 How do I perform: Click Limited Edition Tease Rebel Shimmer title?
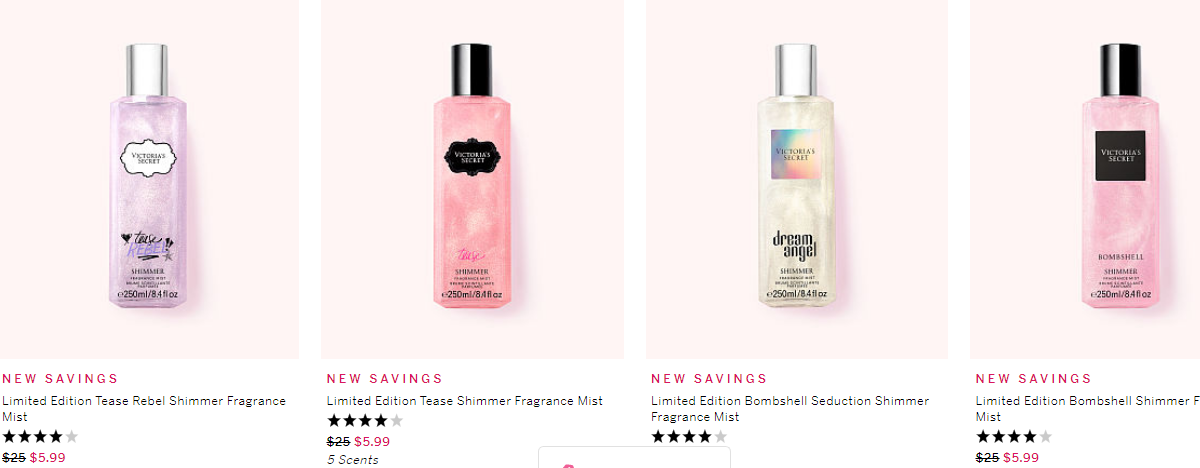pyautogui.click(x=144, y=408)
